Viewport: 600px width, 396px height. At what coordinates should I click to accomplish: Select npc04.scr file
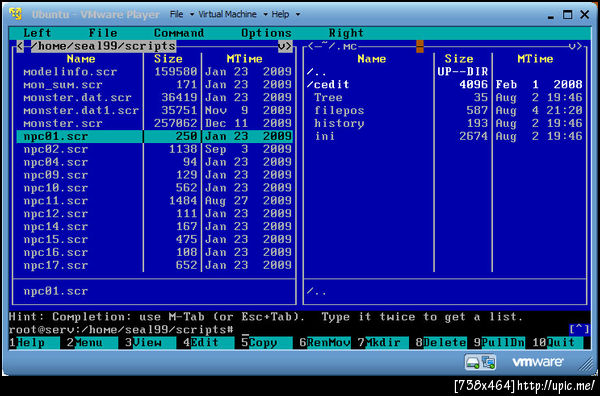click(155, 162)
